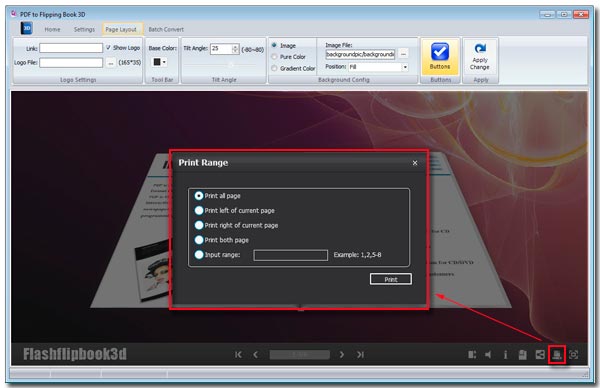The image size is (600, 388).
Task: Close the Print Range dialog
Action: pos(415,163)
